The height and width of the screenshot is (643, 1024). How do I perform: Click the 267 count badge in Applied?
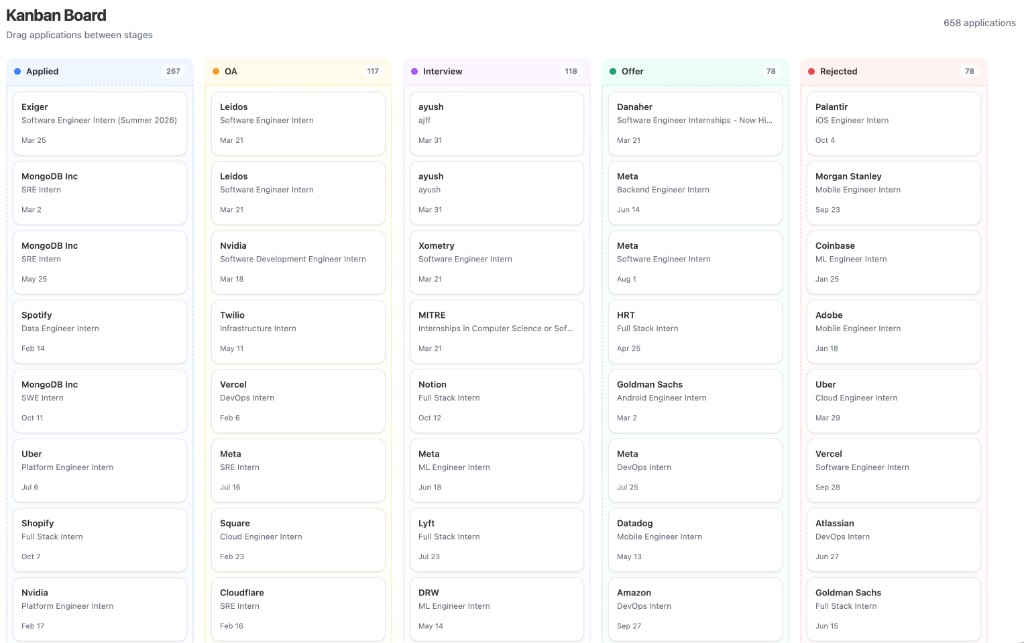tap(173, 72)
